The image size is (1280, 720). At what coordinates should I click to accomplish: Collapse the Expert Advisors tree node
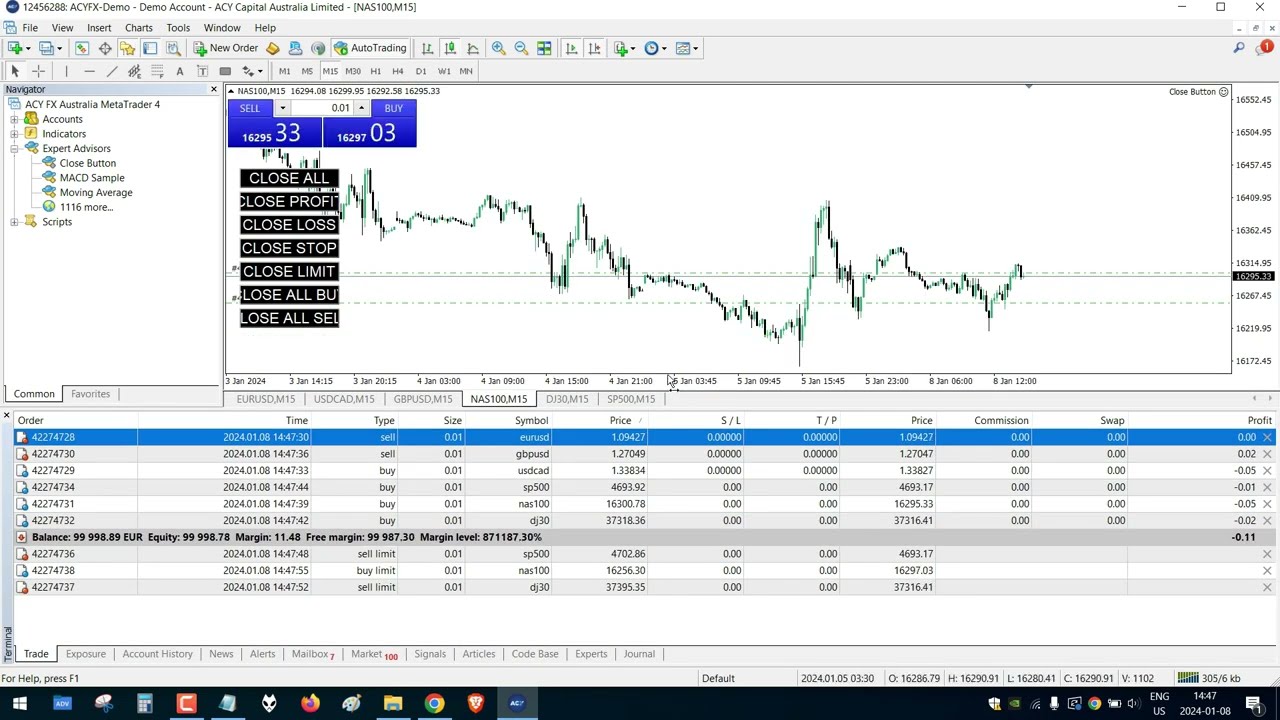point(14,148)
